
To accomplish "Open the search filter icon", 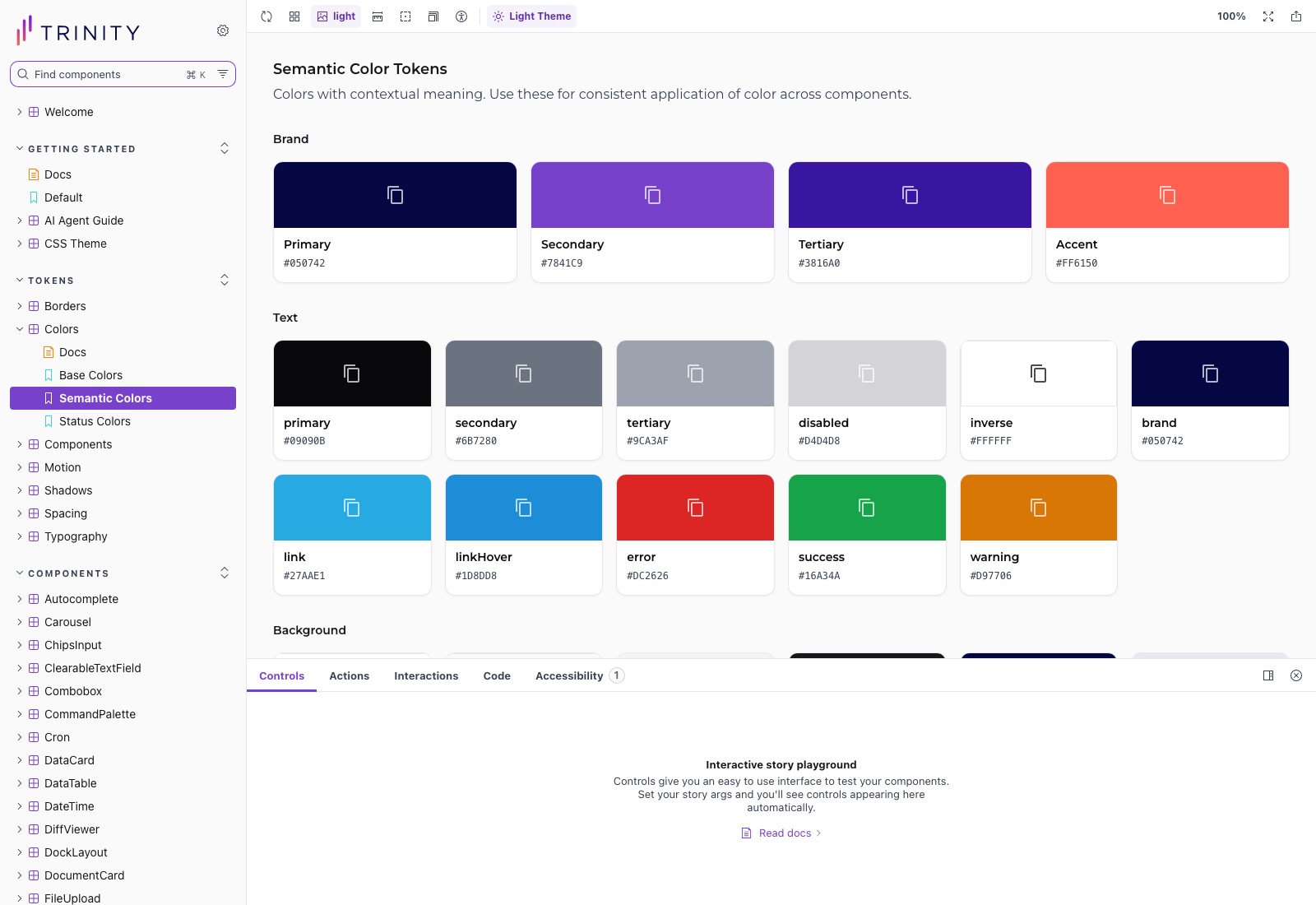I will tap(223, 74).
